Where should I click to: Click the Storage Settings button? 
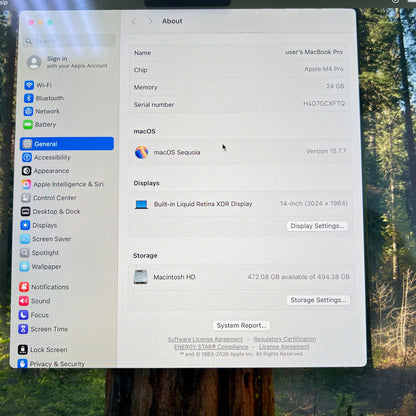(x=318, y=300)
